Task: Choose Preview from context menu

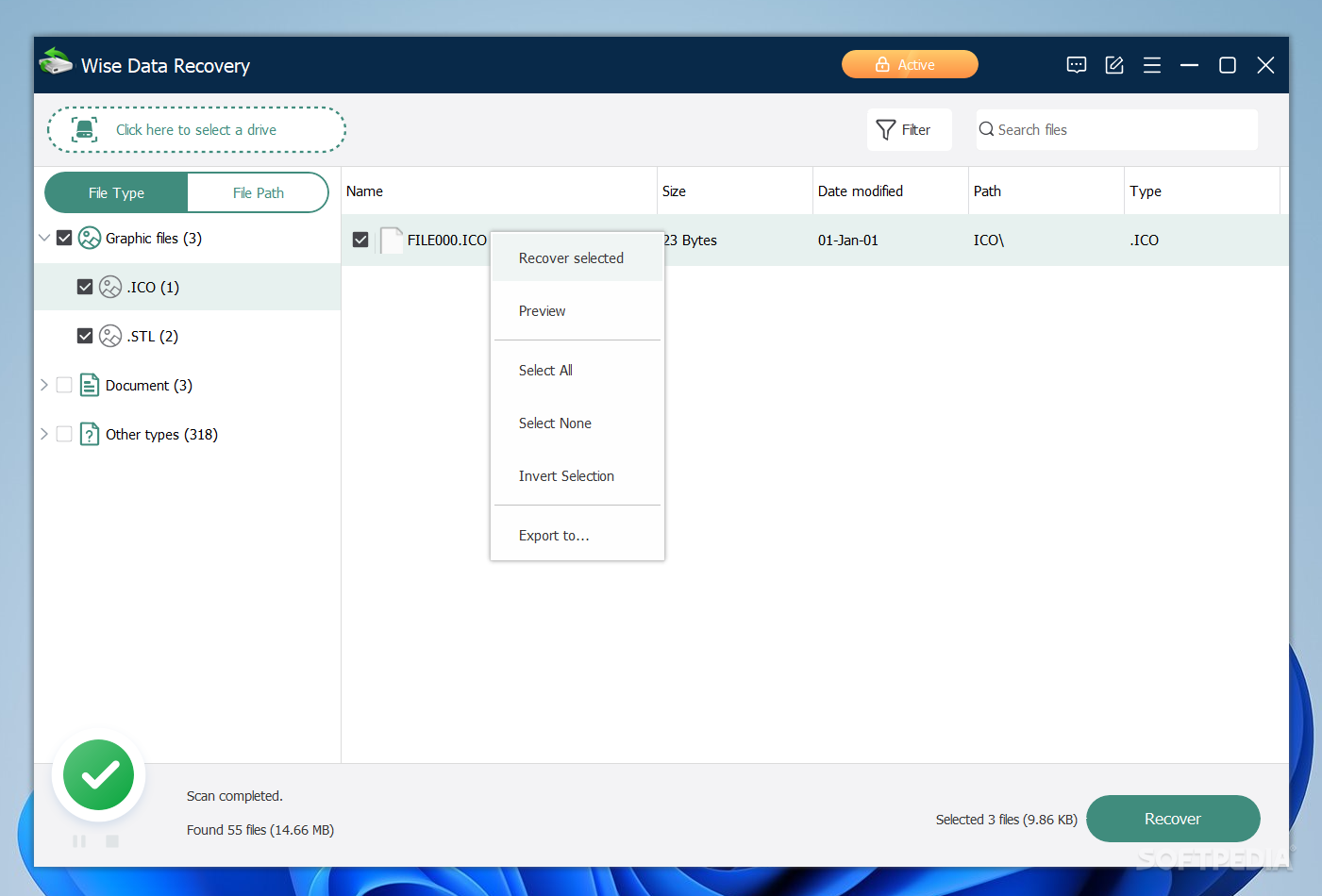Action: pyautogui.click(x=577, y=311)
